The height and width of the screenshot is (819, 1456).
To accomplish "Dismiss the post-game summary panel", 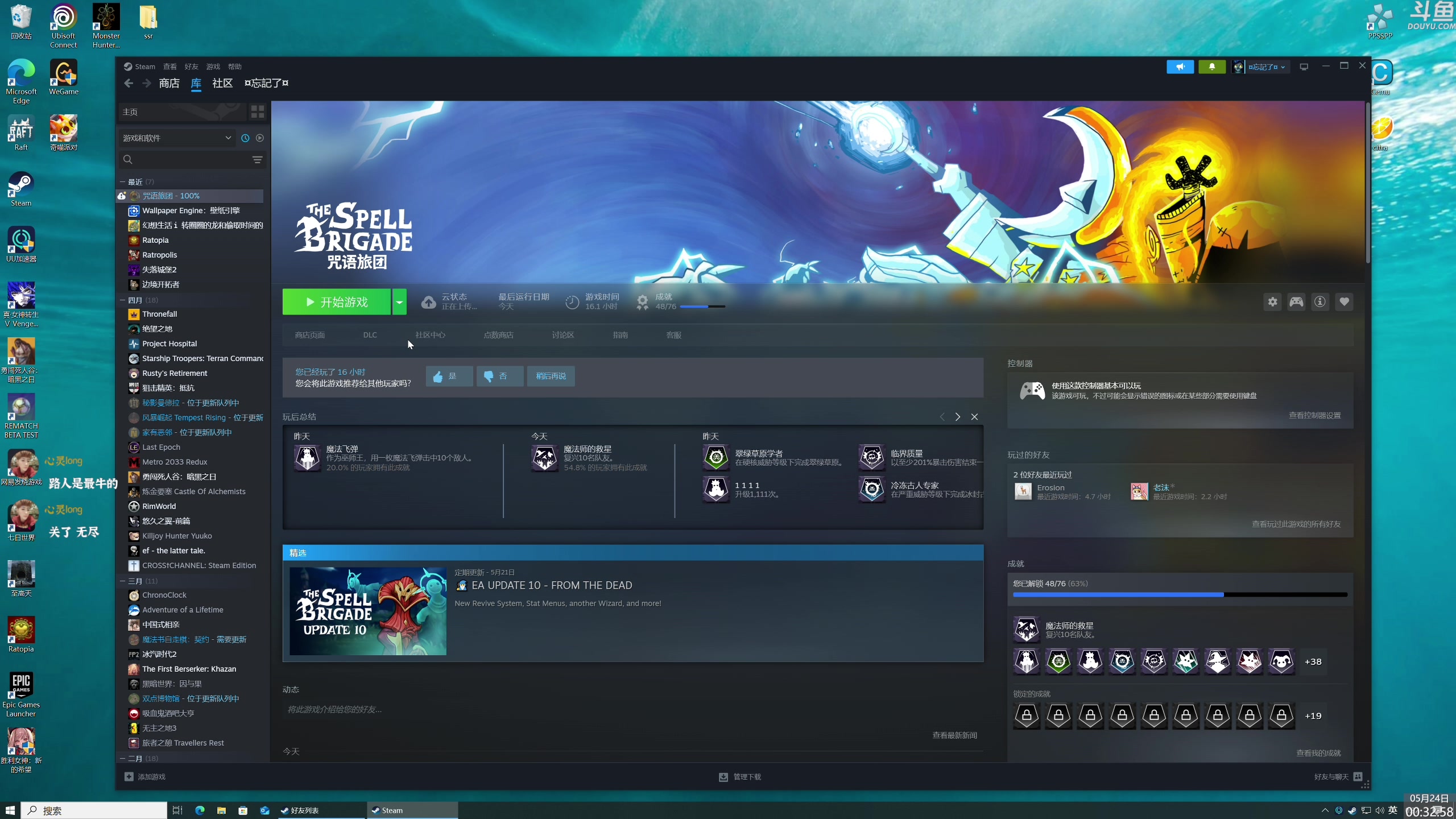I will pyautogui.click(x=974, y=417).
